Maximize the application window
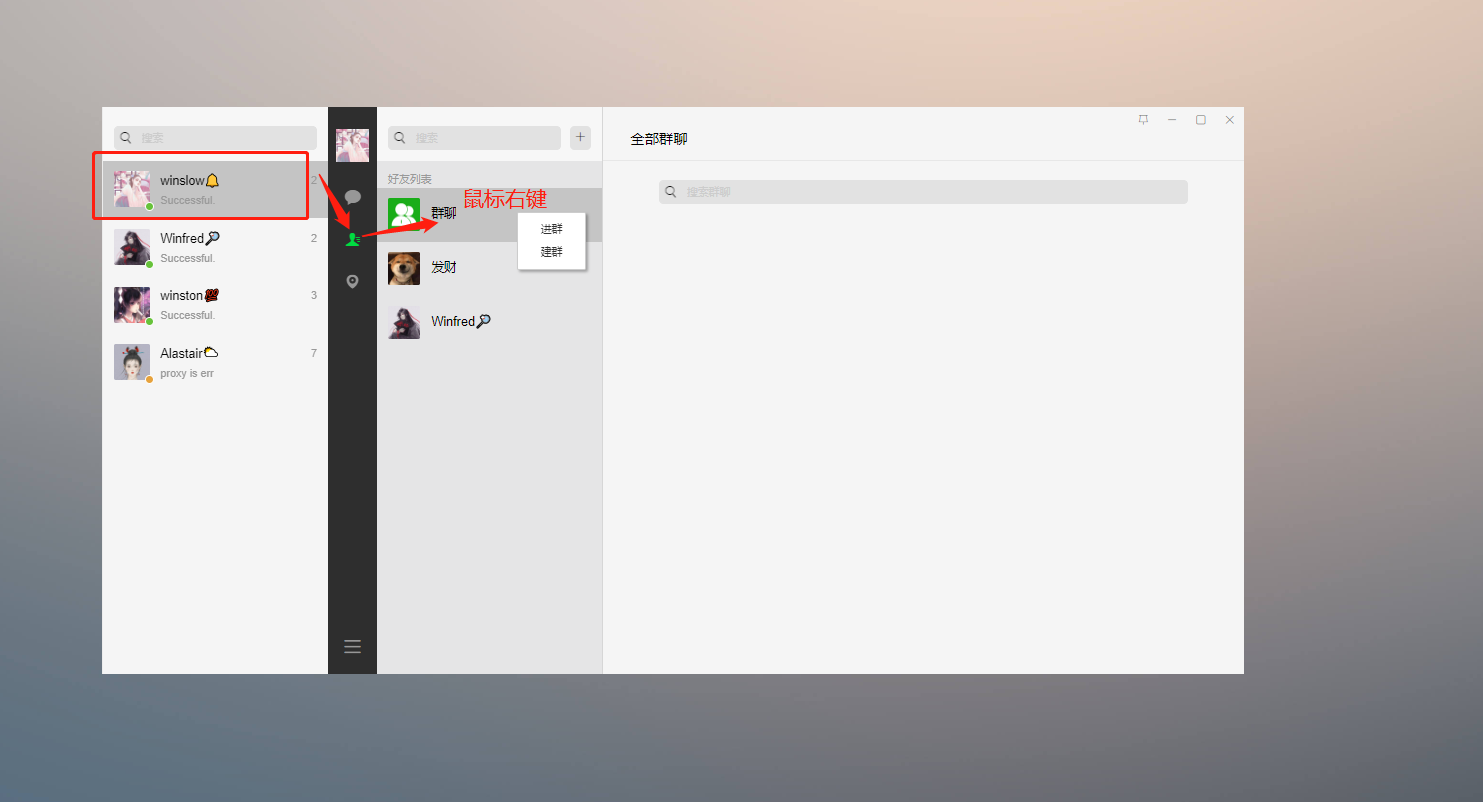This screenshot has height=802, width=1483. 1201,120
